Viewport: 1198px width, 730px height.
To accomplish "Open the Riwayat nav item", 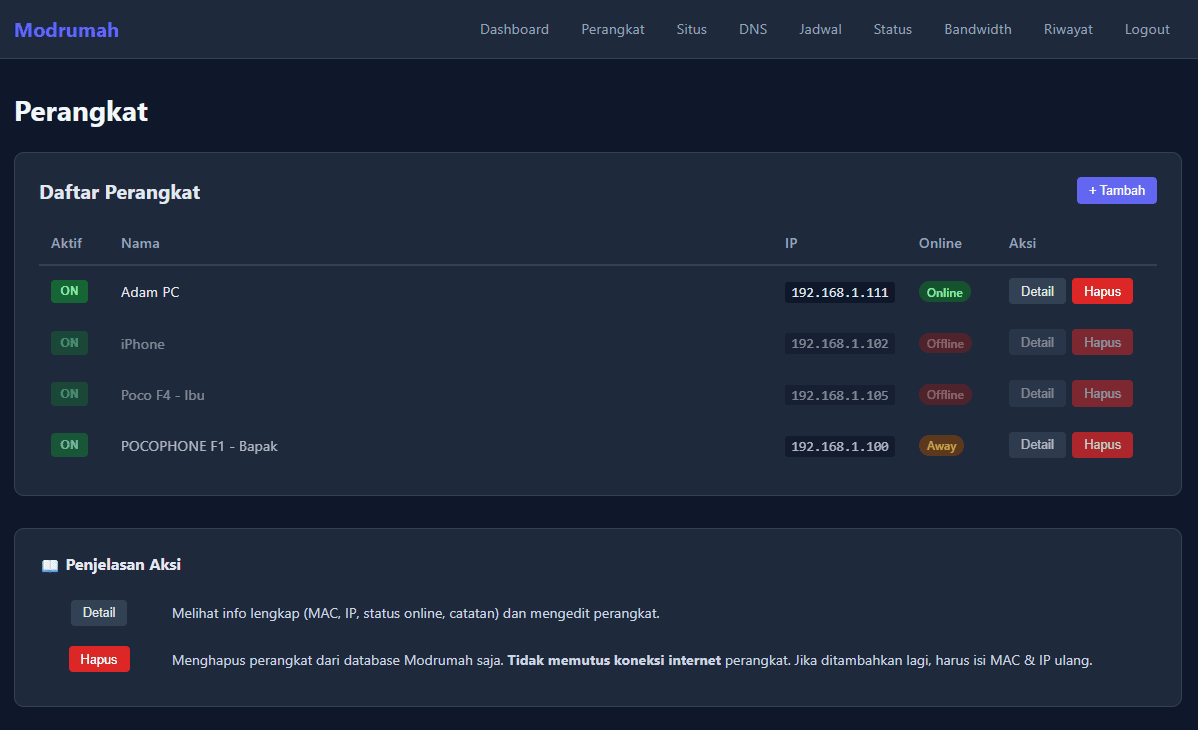I will [1068, 29].
